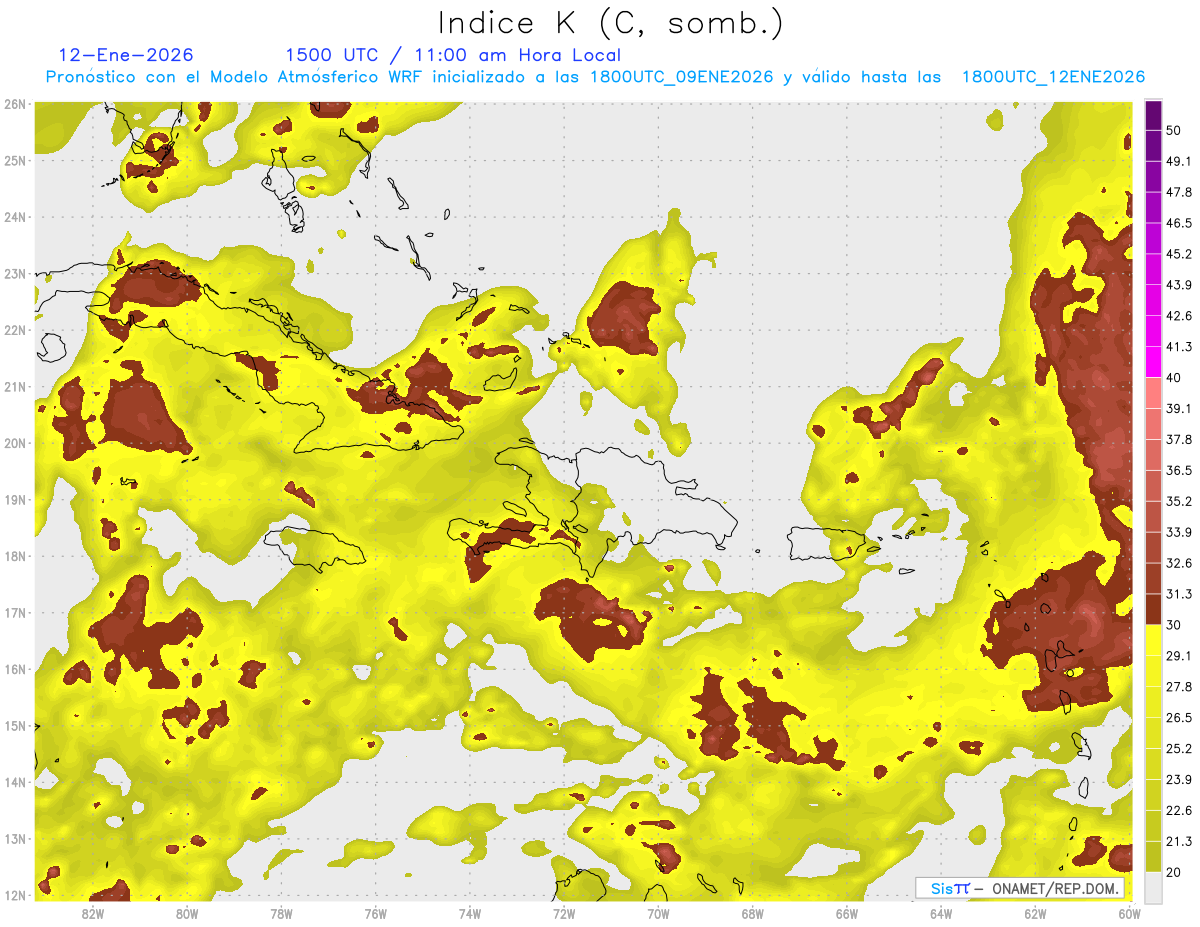The width and height of the screenshot is (1200, 927).
Task: Click the colorbar value "25.2"
Action: pos(1178,749)
